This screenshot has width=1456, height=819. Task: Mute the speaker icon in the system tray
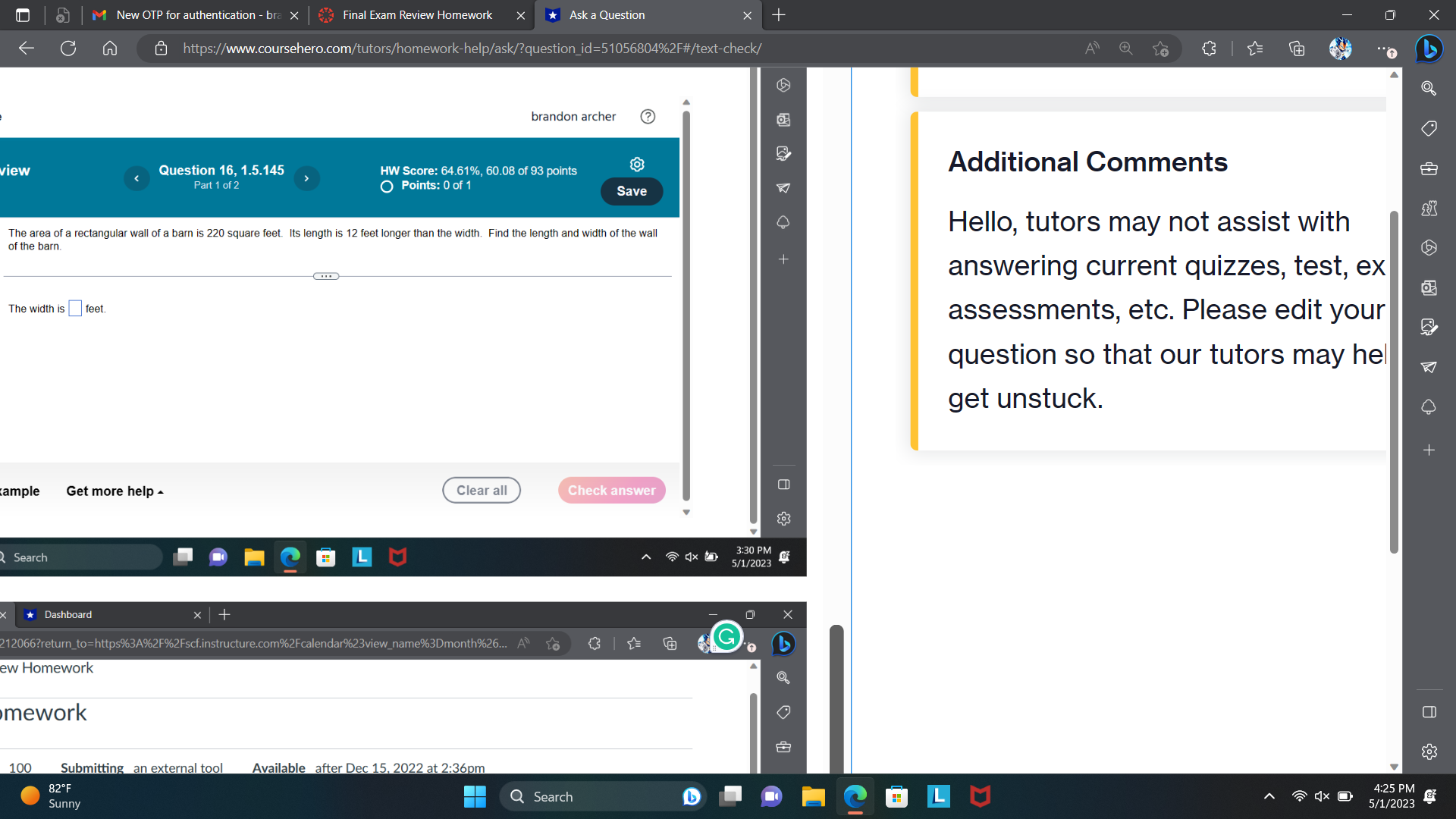click(x=1322, y=796)
